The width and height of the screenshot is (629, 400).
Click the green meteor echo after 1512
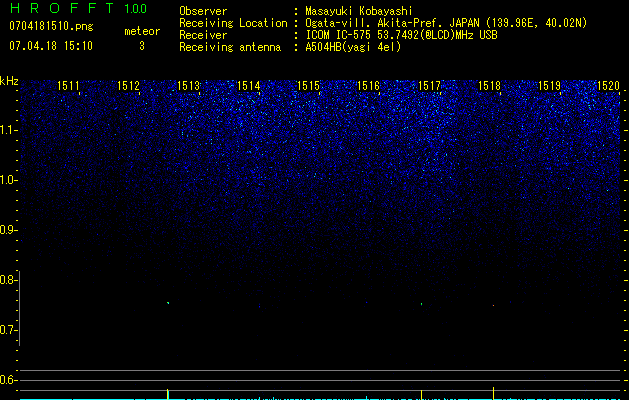coord(168,303)
